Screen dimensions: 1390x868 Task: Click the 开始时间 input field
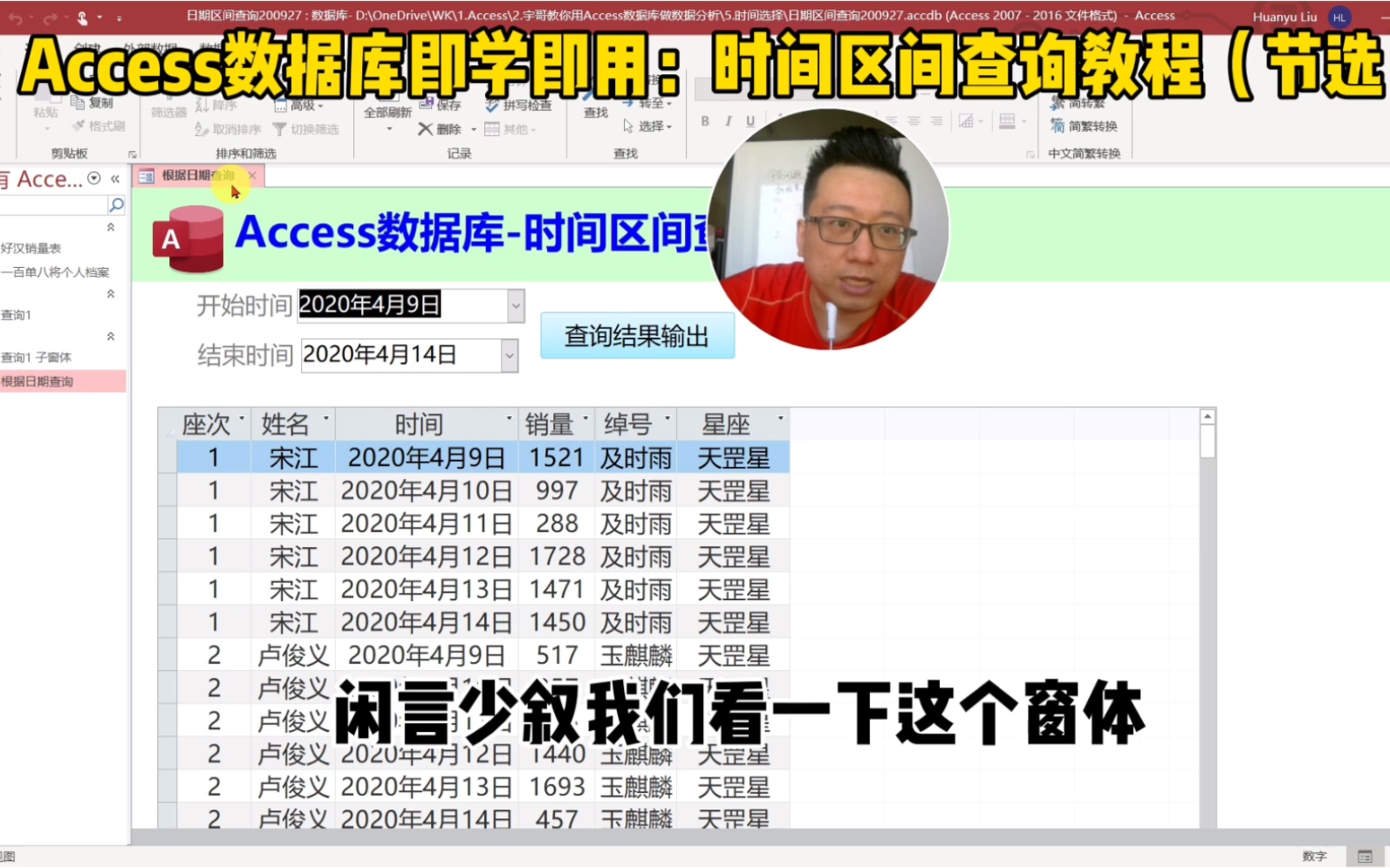pos(403,306)
